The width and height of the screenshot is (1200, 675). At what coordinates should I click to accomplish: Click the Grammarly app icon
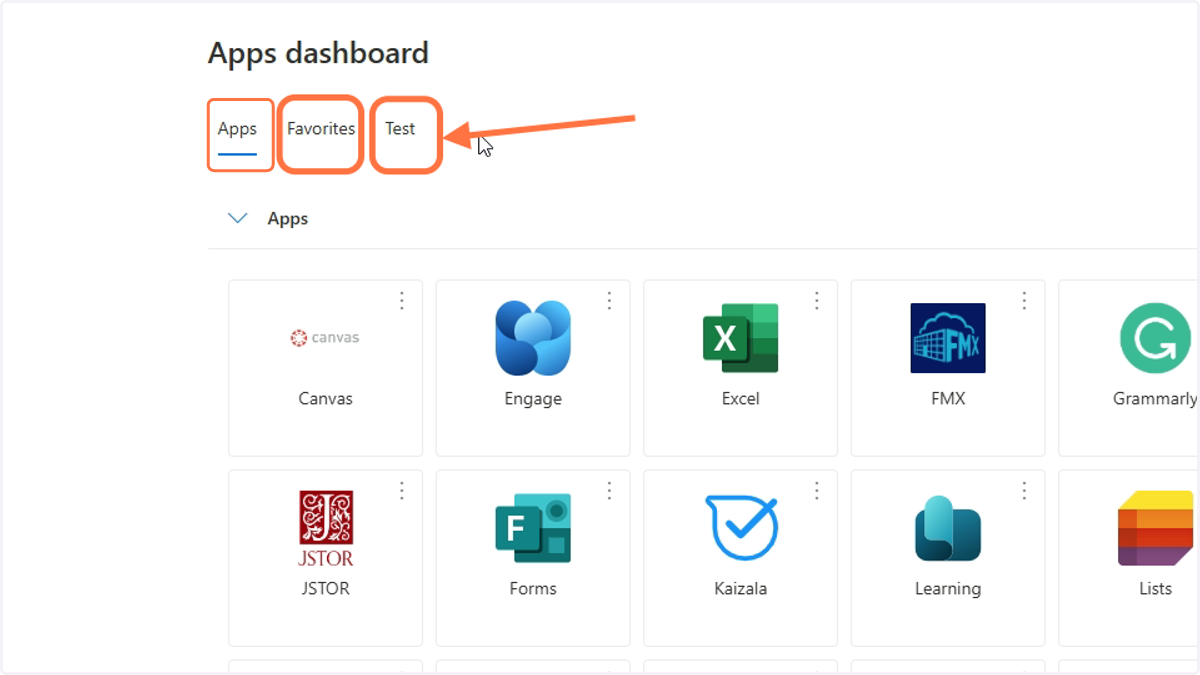click(1155, 338)
